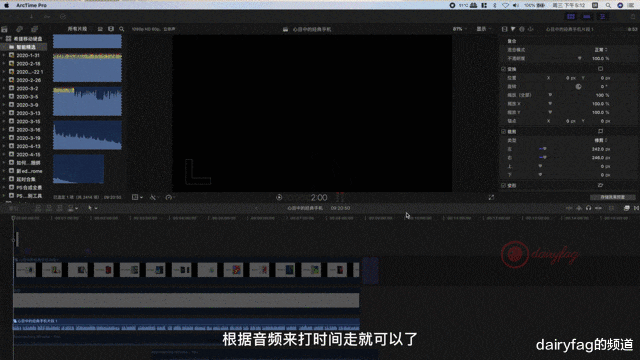Open the info inspector icon

(x=522, y=29)
